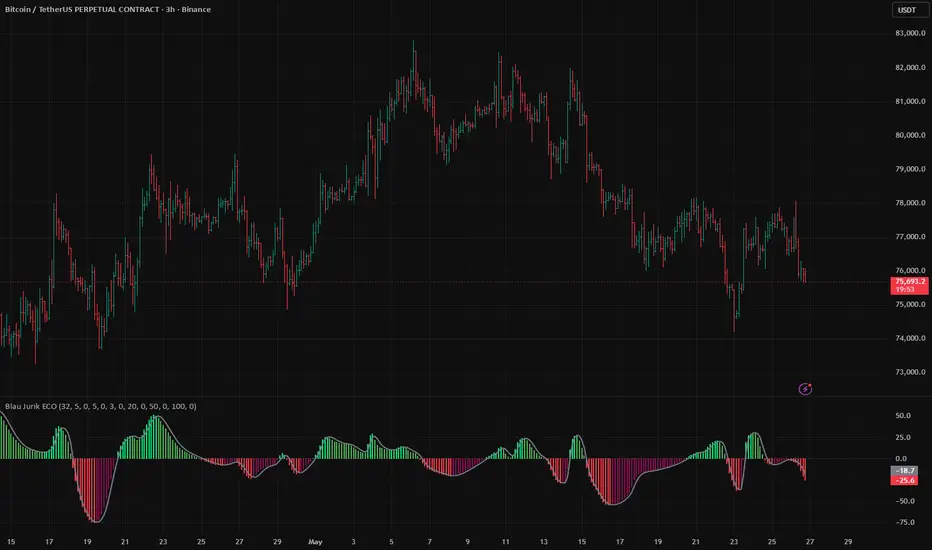
Task: Click the date label 27 near chart end
Action: [x=810, y=542]
